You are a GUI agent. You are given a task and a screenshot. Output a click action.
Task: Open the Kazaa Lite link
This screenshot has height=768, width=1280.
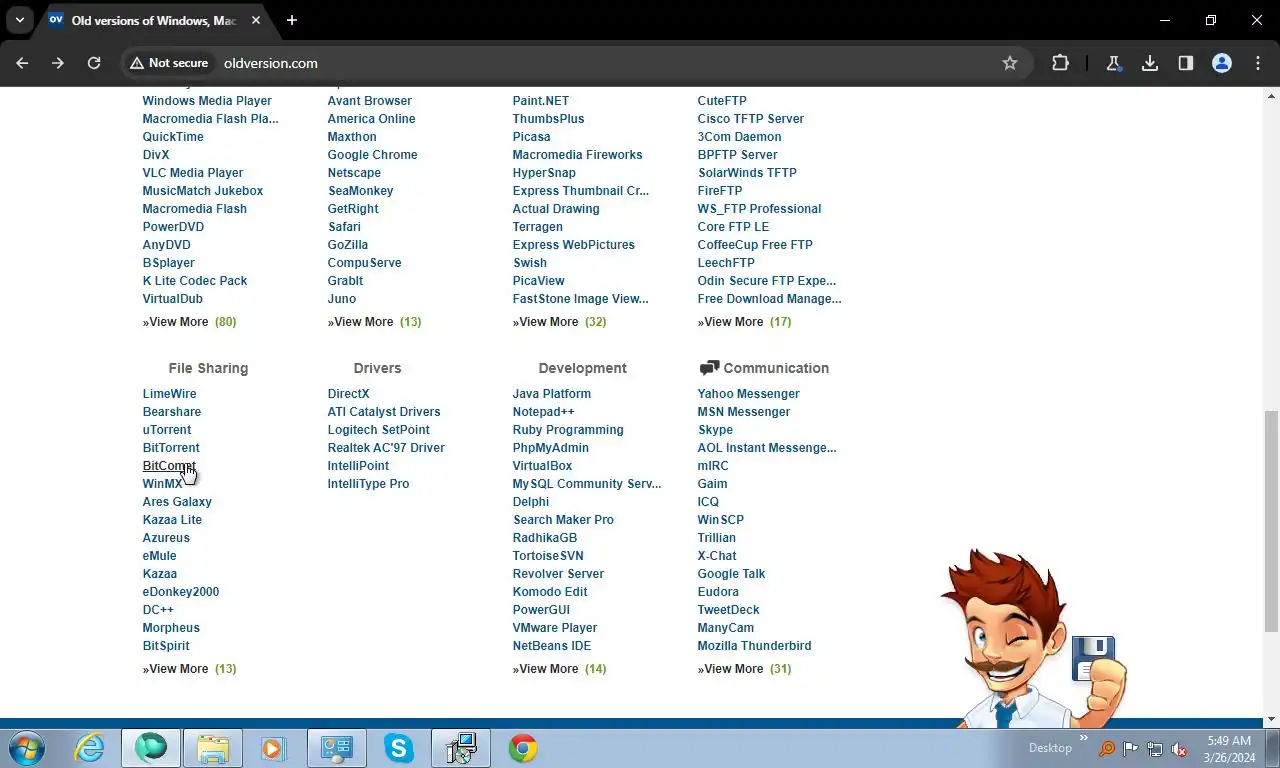tap(172, 520)
